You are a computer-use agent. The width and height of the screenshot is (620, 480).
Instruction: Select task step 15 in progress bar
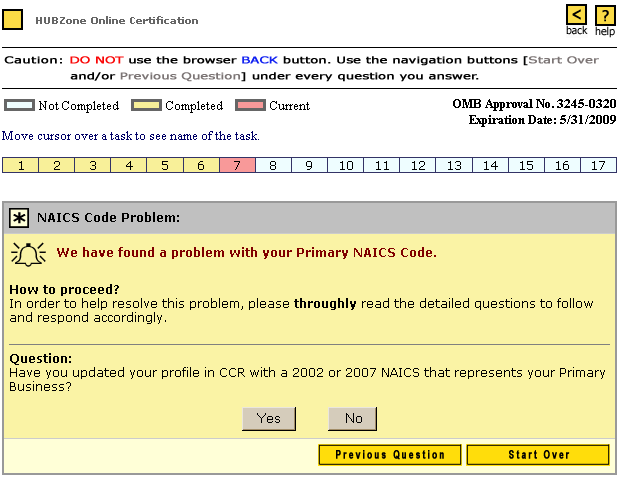click(526, 166)
